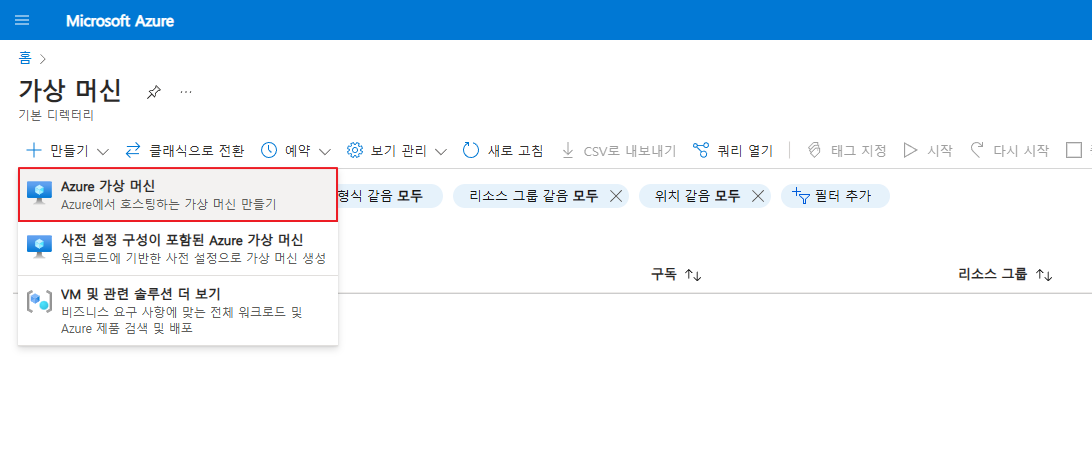Click the 새로 고침 label
The image size is (1092, 465).
tap(515, 150)
